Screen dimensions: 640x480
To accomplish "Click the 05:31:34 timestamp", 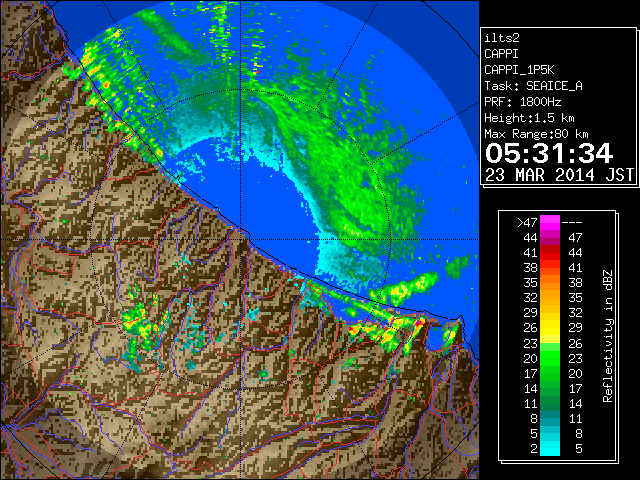I will tap(549, 153).
